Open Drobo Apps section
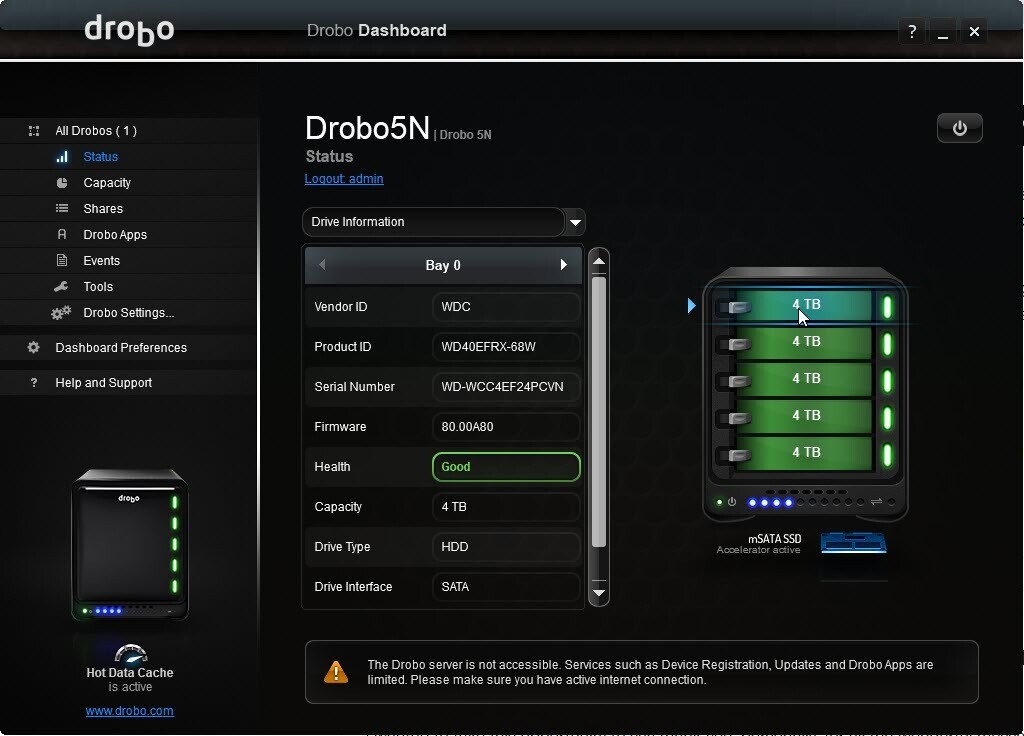The width and height of the screenshot is (1024, 736). (115, 234)
